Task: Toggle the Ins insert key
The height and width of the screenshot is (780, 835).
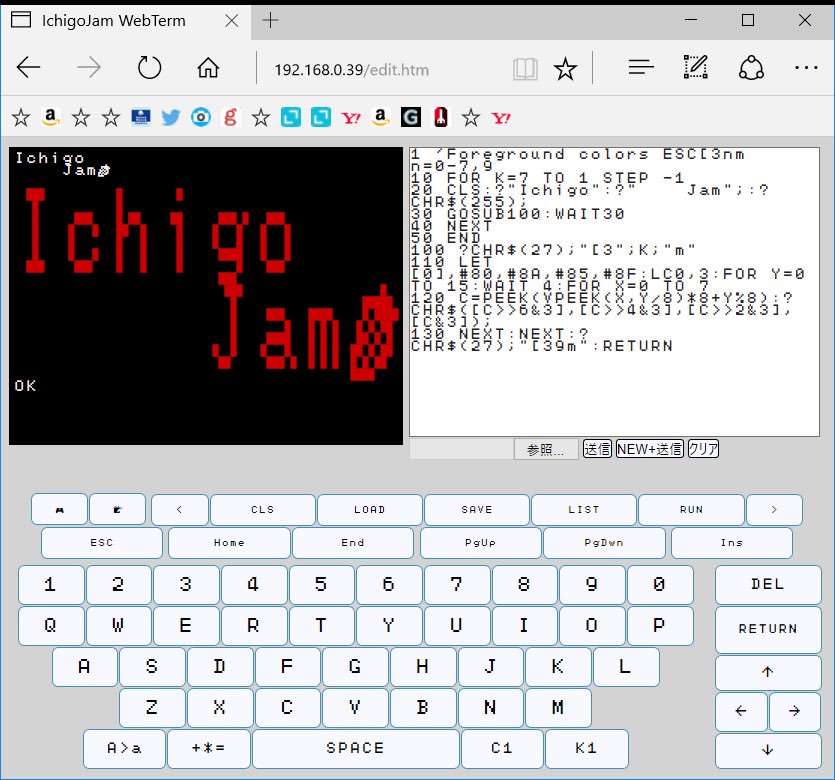Action: pos(732,543)
